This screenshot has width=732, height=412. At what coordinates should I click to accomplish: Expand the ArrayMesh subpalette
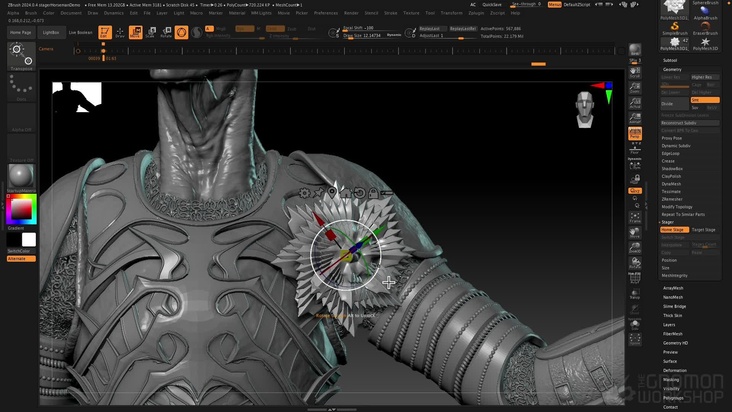(x=674, y=288)
